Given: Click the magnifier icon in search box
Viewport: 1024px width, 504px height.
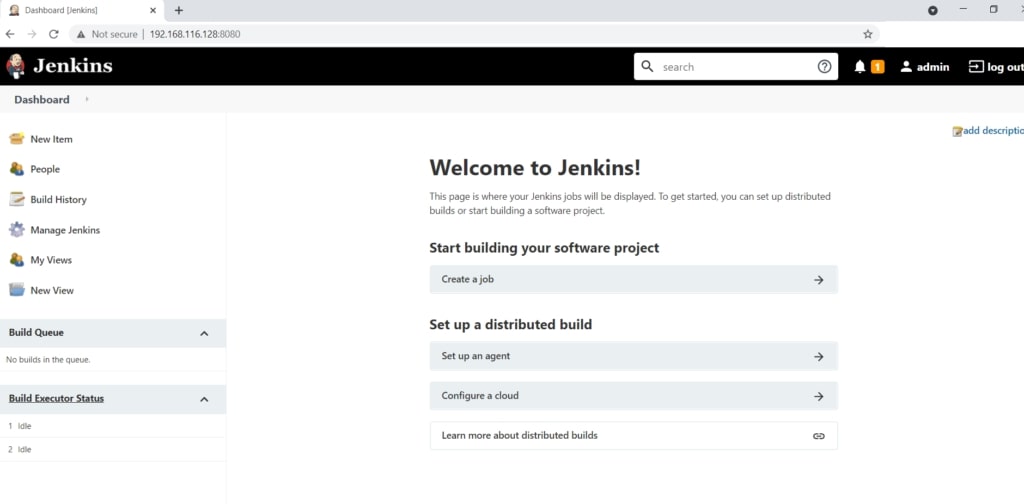Looking at the screenshot, I should click(647, 67).
